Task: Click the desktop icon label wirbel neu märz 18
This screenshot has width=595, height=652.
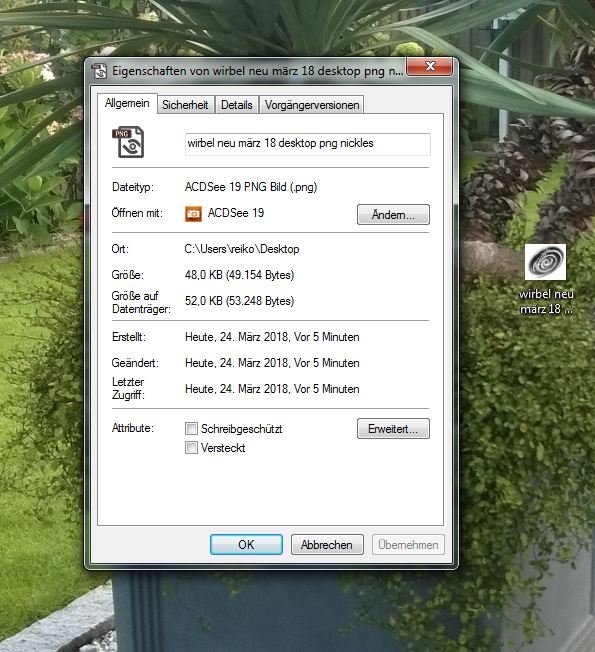Action: point(546,301)
